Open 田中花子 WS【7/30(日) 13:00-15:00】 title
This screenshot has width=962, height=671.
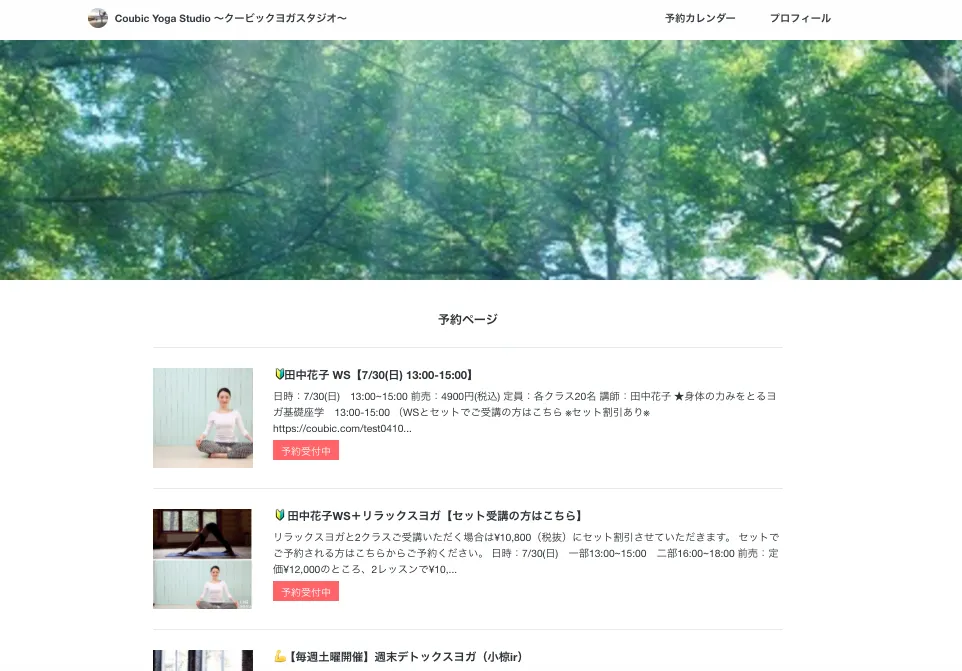(x=379, y=375)
